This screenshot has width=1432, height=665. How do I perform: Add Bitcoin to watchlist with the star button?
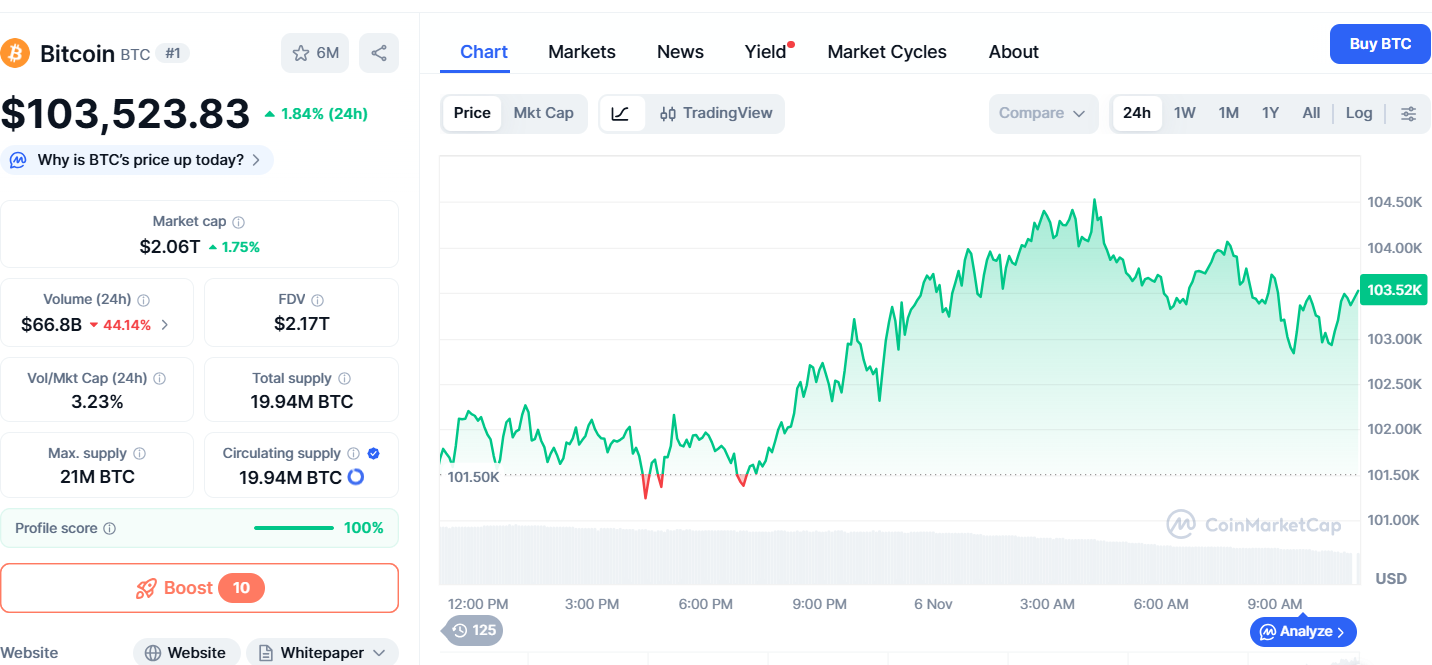(315, 53)
